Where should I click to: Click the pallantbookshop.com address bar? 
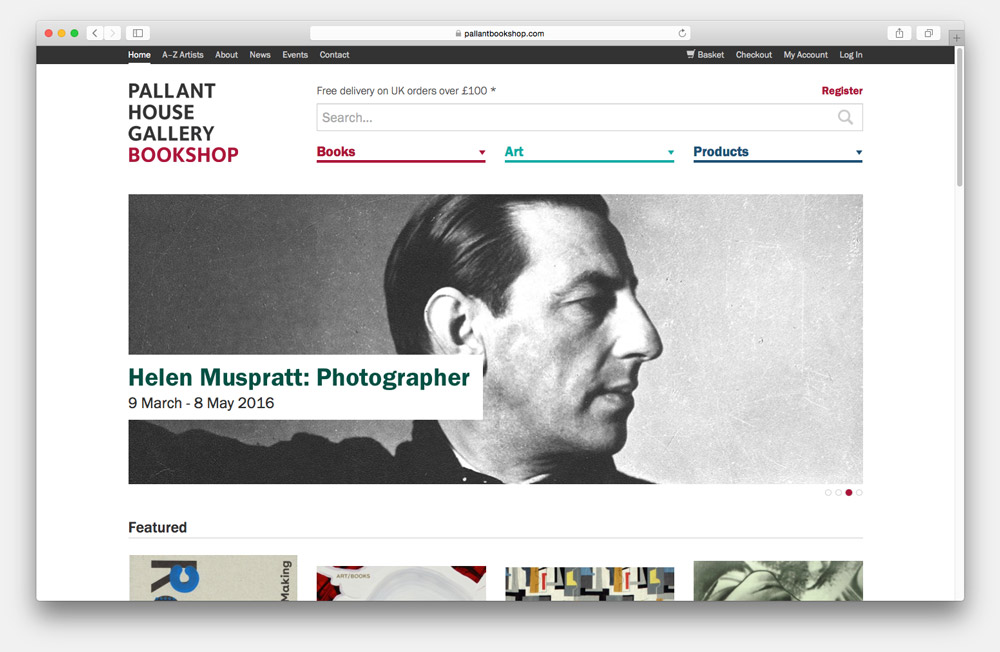click(500, 33)
